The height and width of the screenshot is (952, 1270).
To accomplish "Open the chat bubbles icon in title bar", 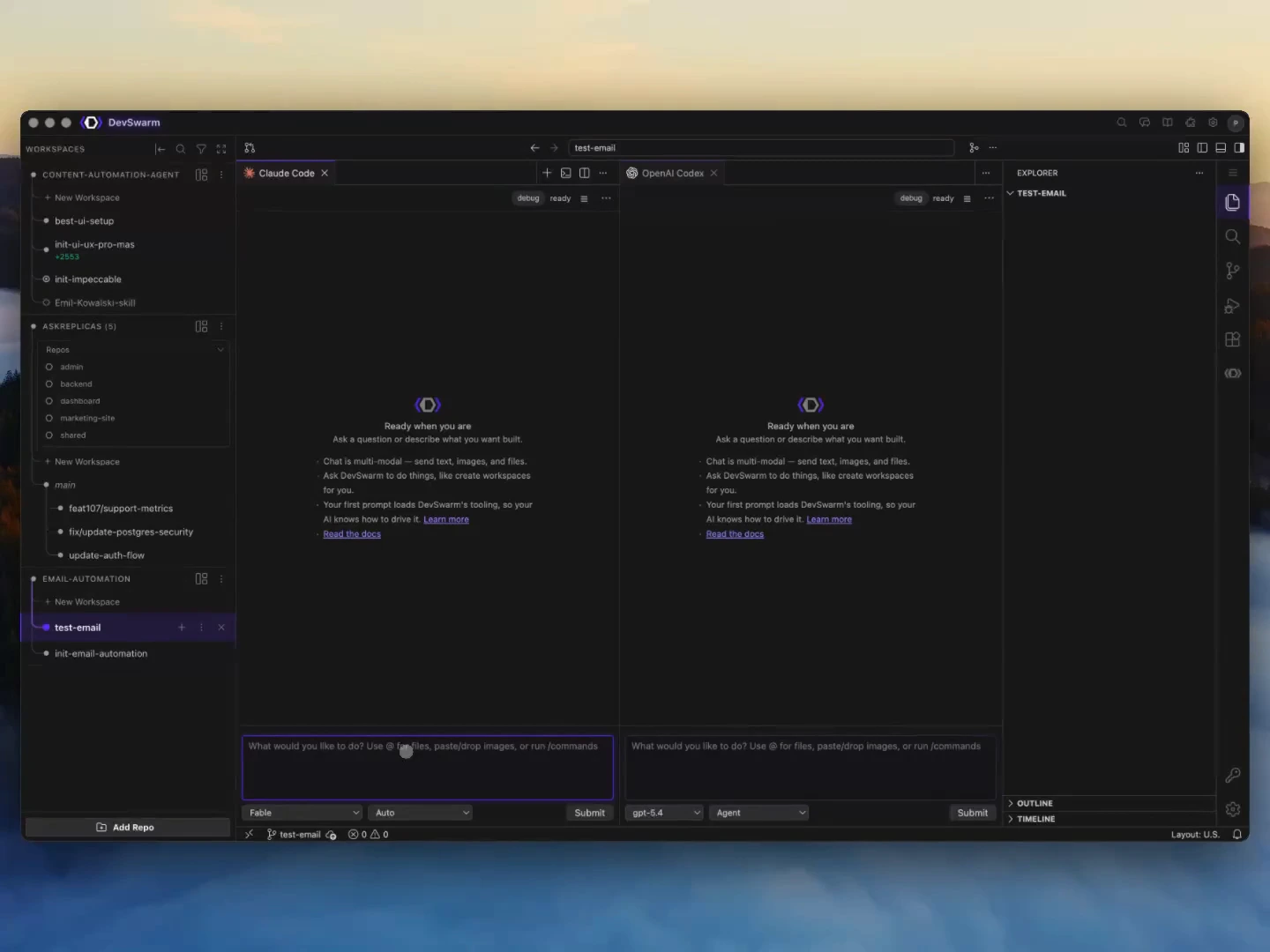I will [x=1145, y=123].
